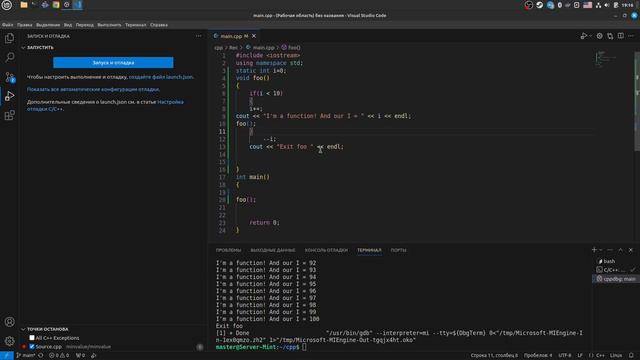This screenshot has height=360, width=640.
Task: Open the Вид menu
Action: [x=68, y=25]
